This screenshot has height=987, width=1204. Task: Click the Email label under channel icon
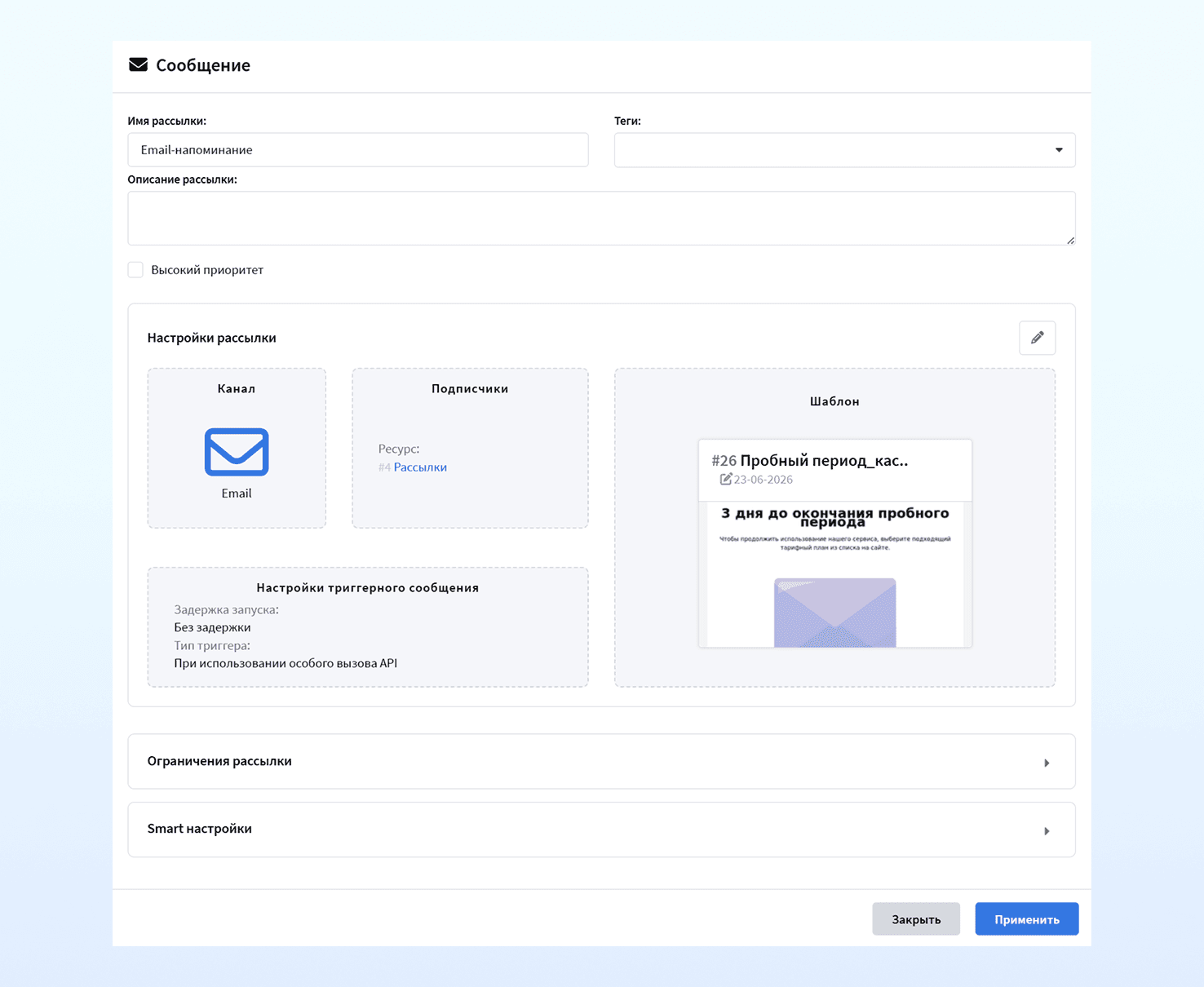[x=237, y=493]
